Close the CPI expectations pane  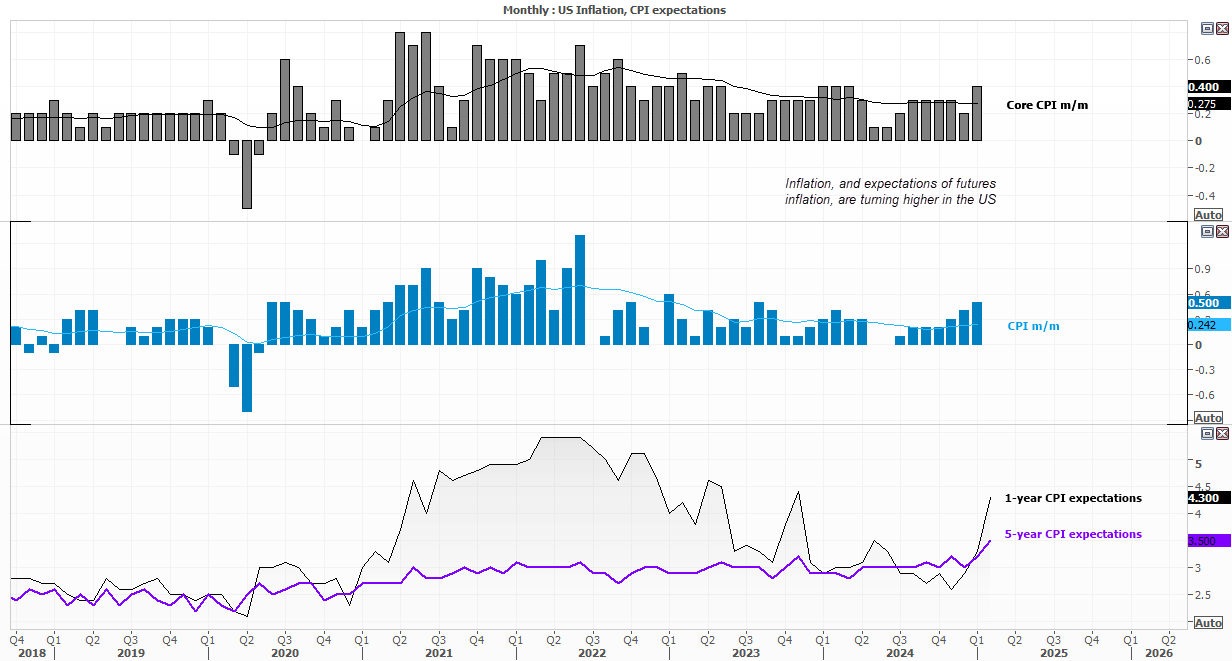(1222, 434)
